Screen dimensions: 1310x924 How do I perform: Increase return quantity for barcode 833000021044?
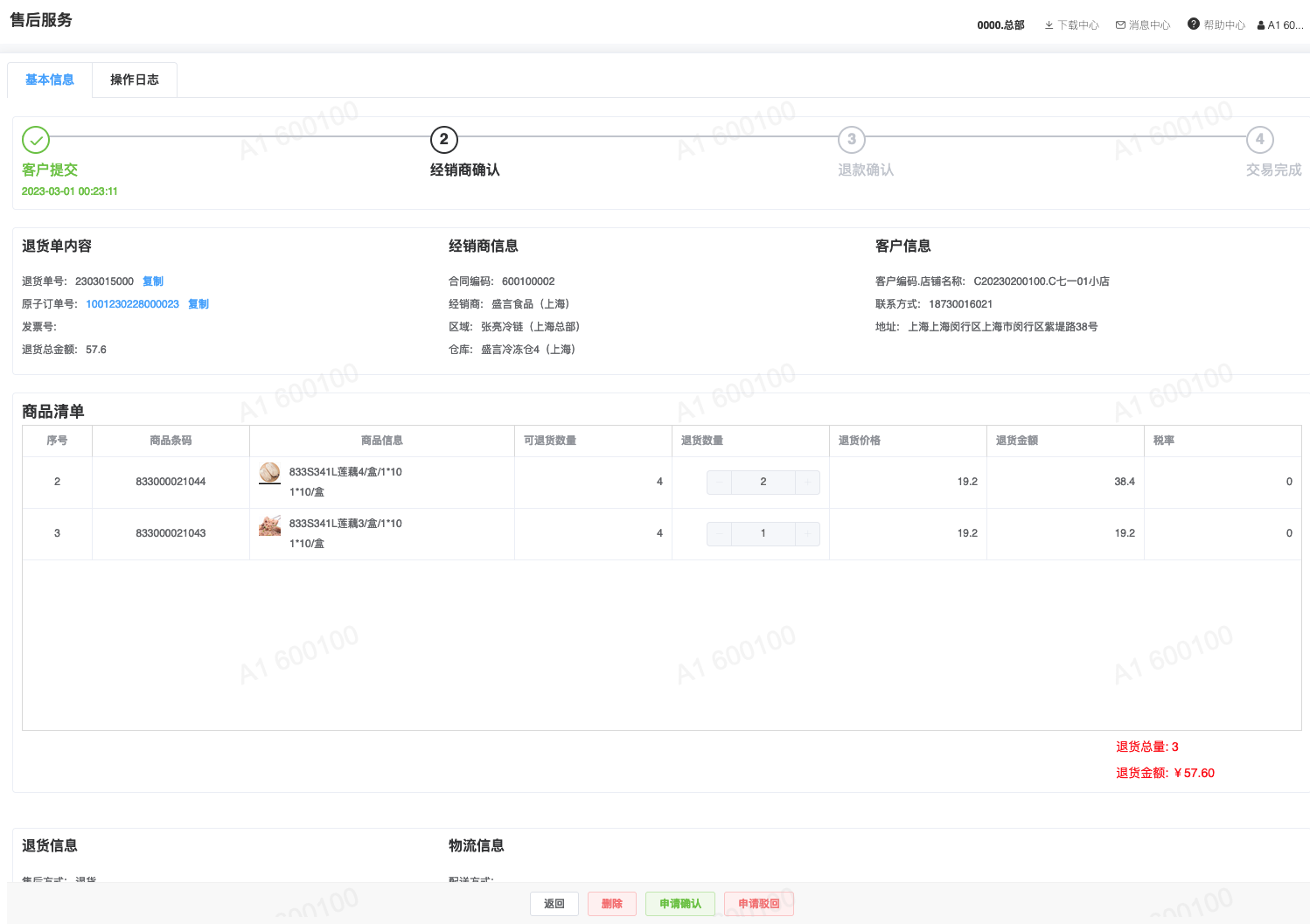point(807,483)
